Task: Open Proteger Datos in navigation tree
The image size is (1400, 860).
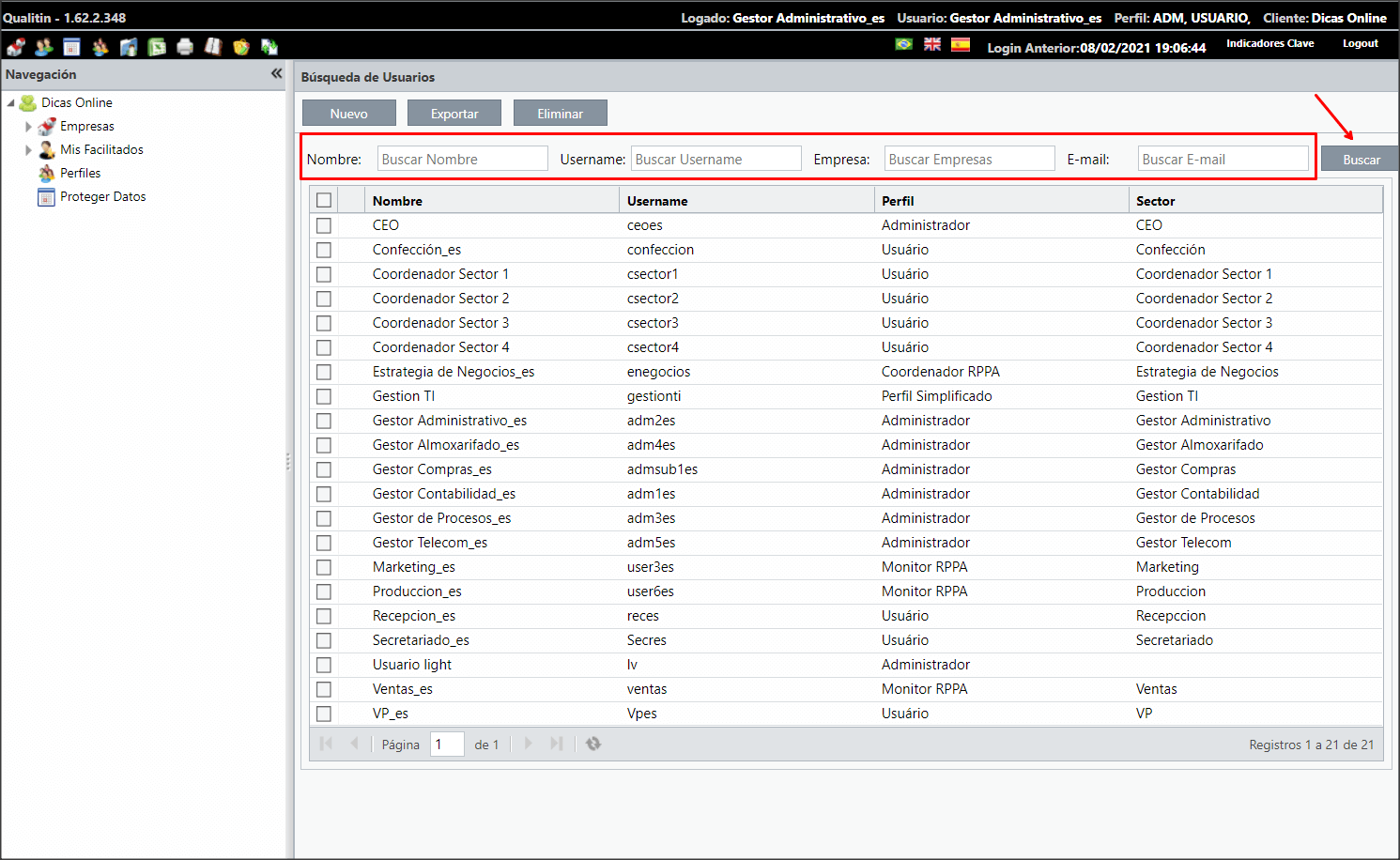Action: point(103,196)
